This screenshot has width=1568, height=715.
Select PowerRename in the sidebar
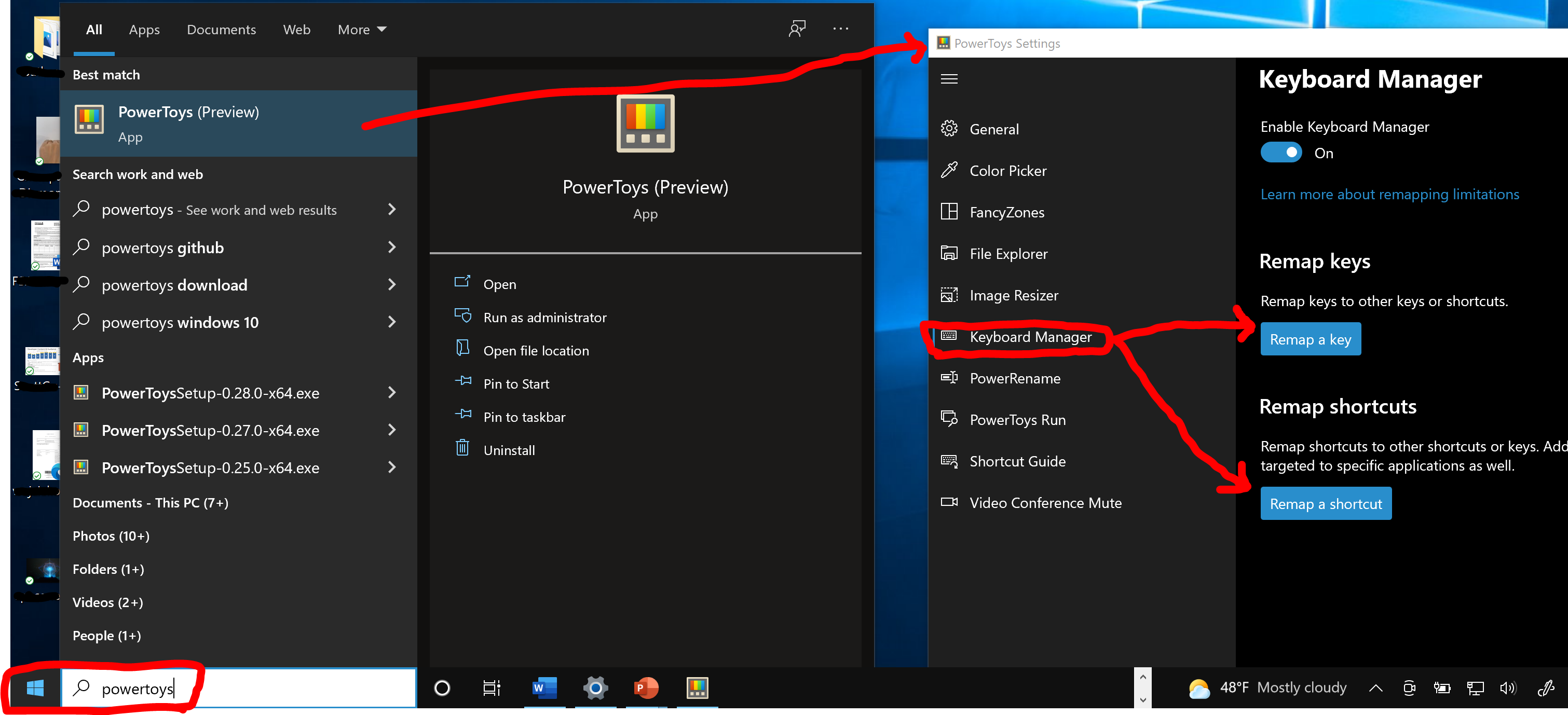tap(1015, 378)
